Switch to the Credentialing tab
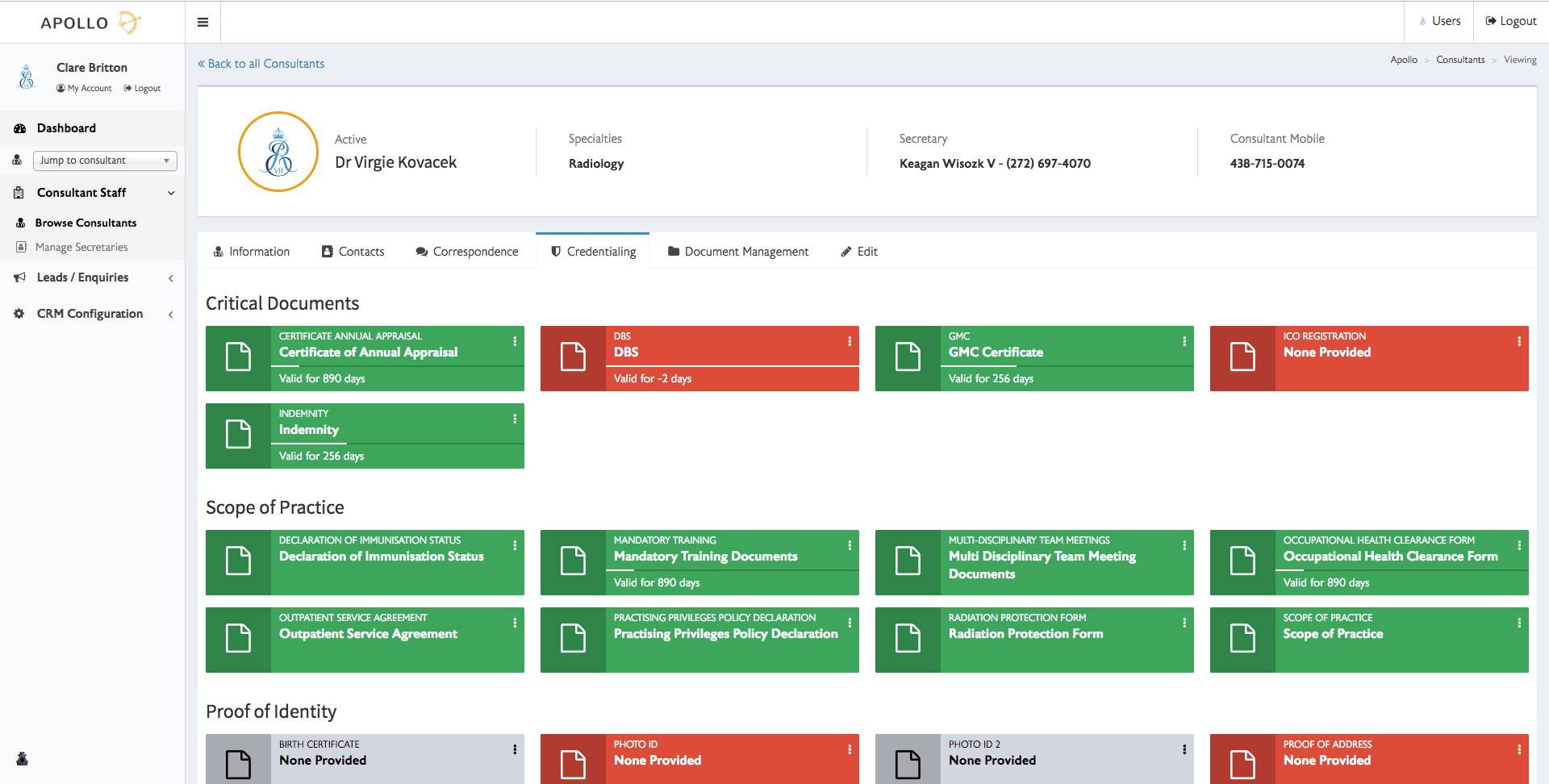This screenshot has width=1549, height=784. click(593, 252)
